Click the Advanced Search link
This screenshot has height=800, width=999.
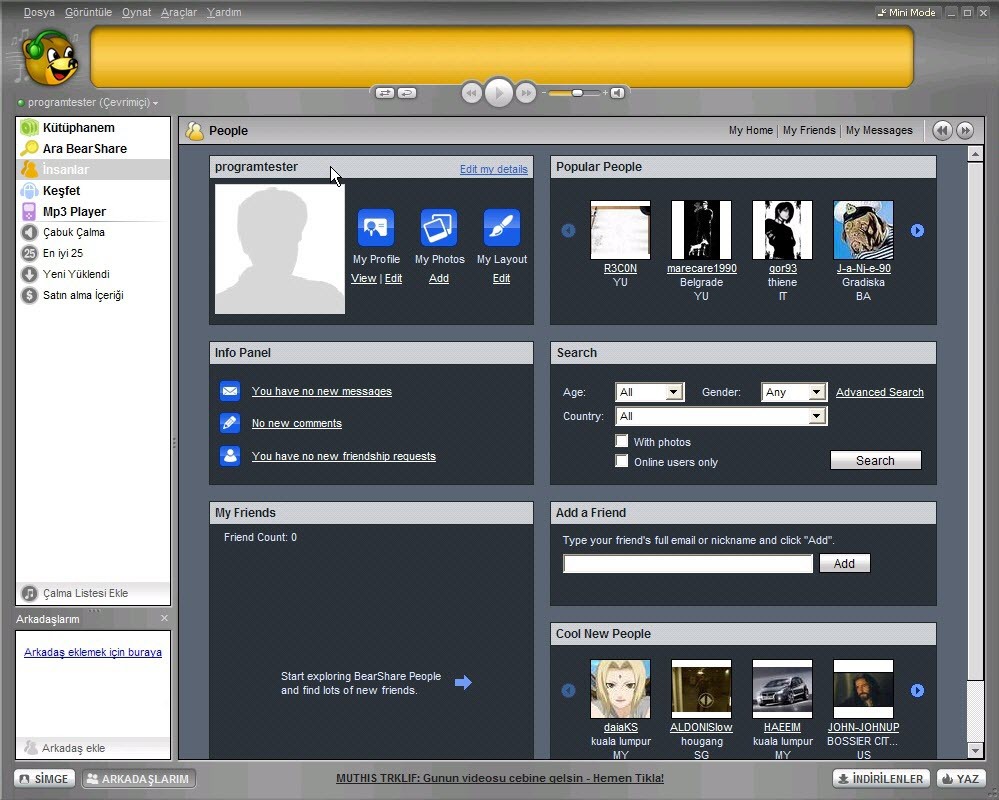coord(879,392)
